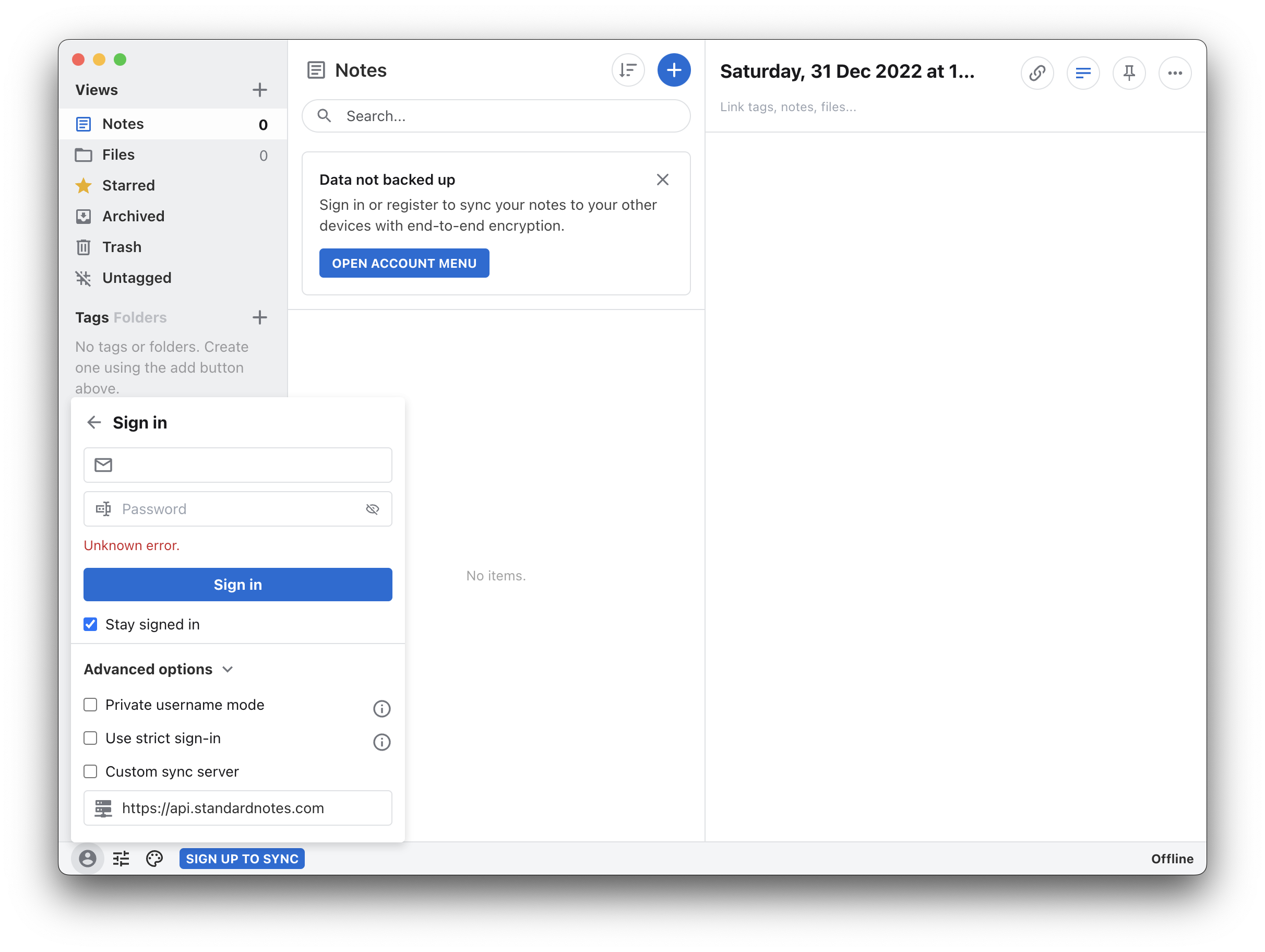Open the change editor lines icon
The height and width of the screenshot is (952, 1265).
tap(1082, 73)
